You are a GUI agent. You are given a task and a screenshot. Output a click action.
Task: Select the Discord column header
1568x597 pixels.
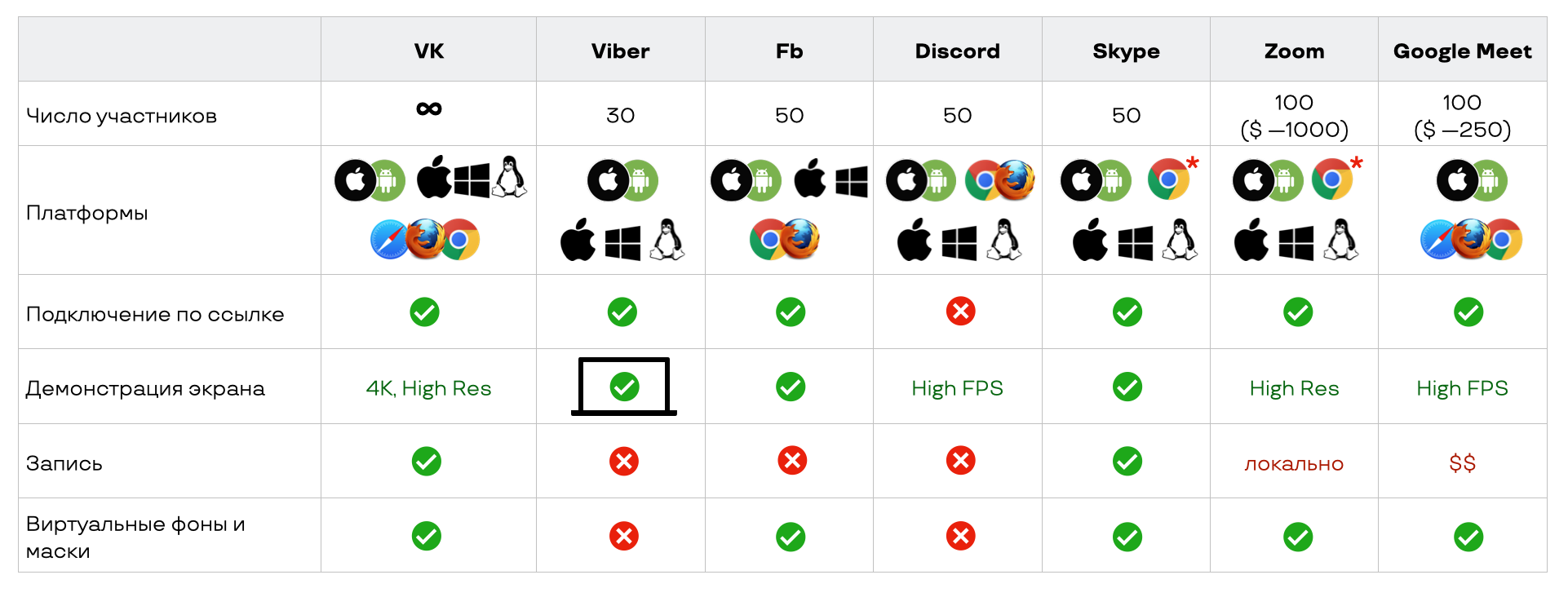tap(957, 51)
